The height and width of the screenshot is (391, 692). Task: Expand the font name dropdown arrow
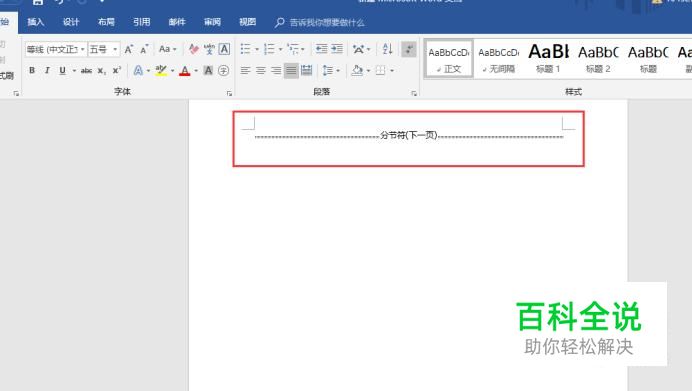(x=83, y=49)
